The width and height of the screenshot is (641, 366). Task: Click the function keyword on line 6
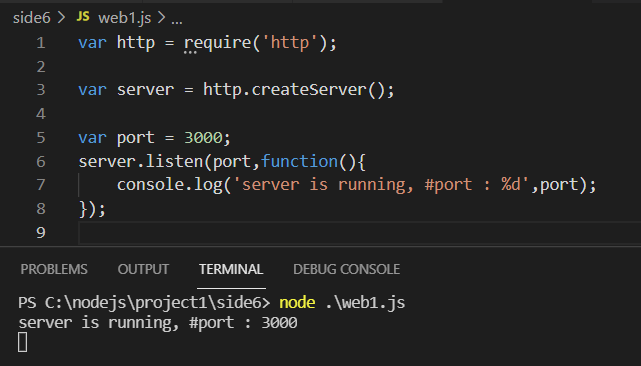click(x=299, y=162)
